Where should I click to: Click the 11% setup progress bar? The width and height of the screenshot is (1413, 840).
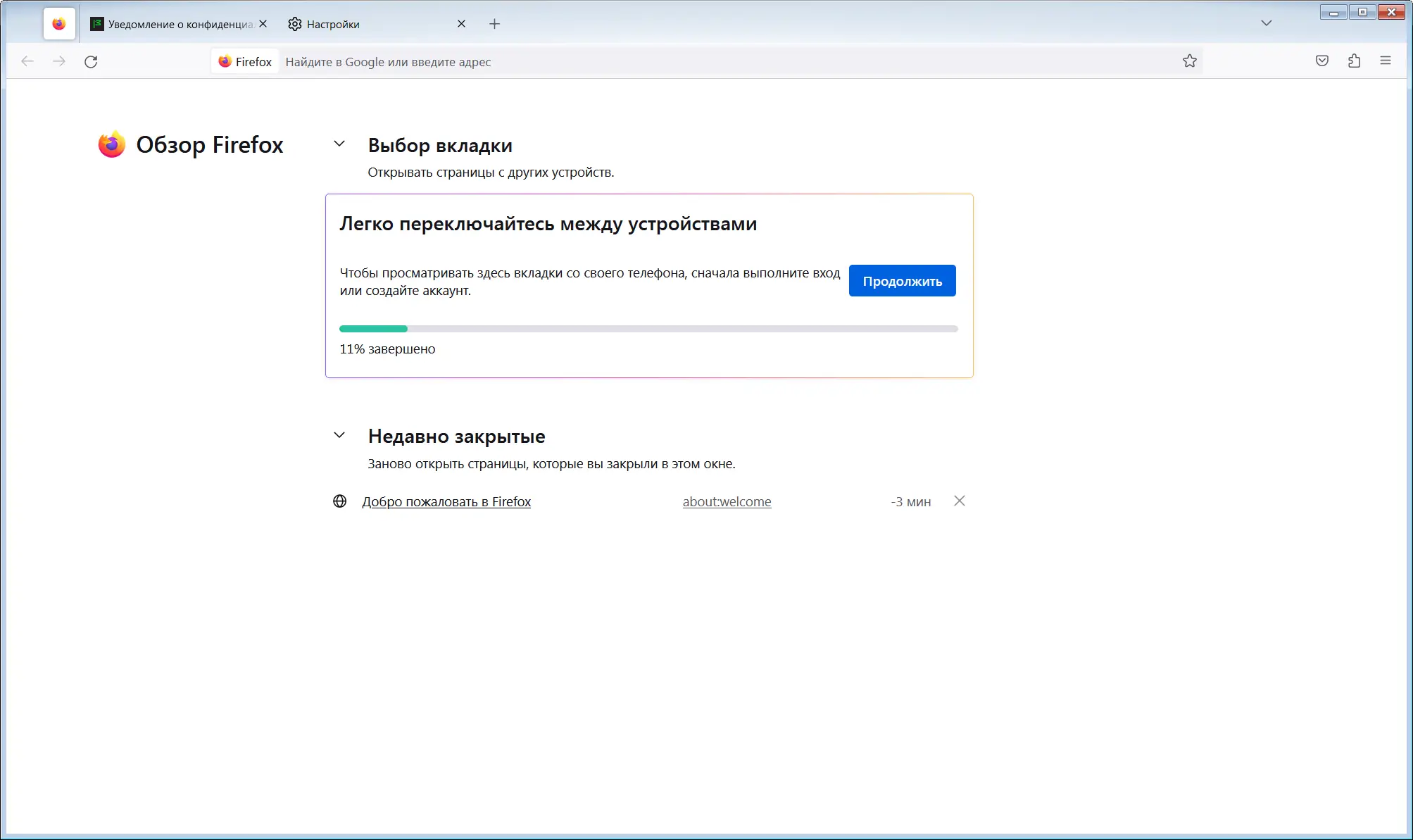(648, 329)
